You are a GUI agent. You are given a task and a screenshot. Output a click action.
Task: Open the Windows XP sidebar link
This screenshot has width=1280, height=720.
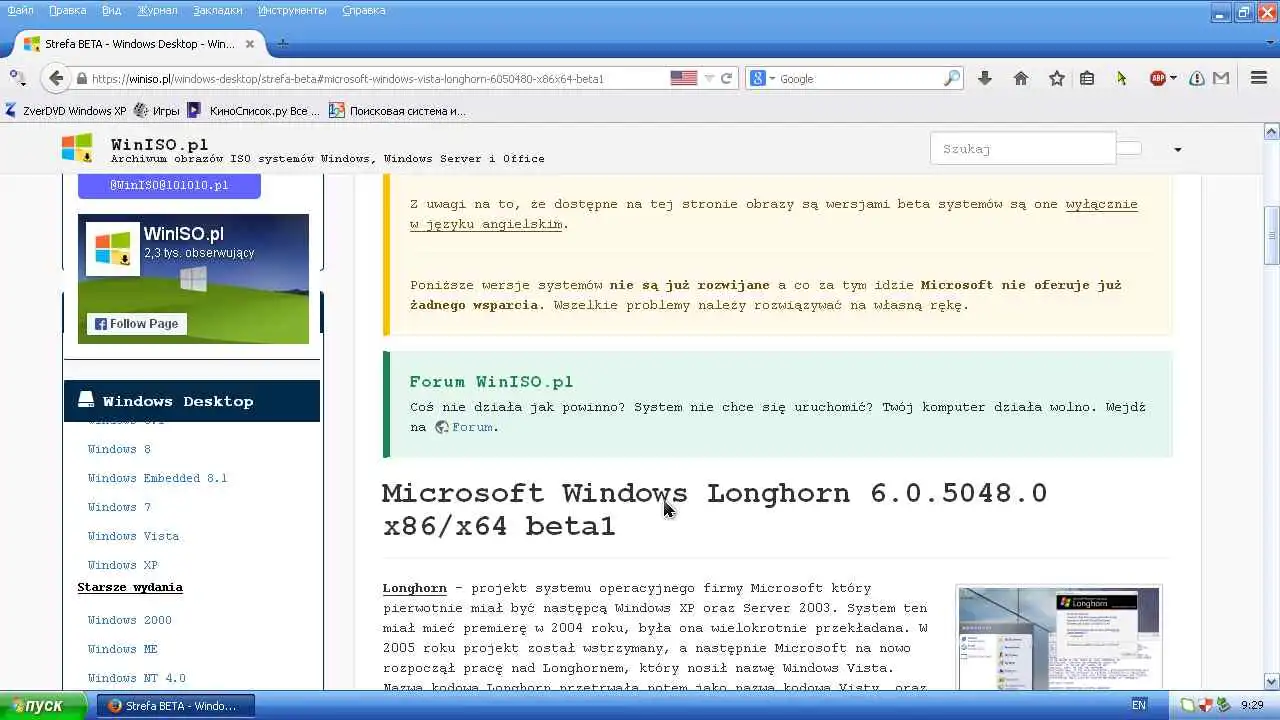122,565
